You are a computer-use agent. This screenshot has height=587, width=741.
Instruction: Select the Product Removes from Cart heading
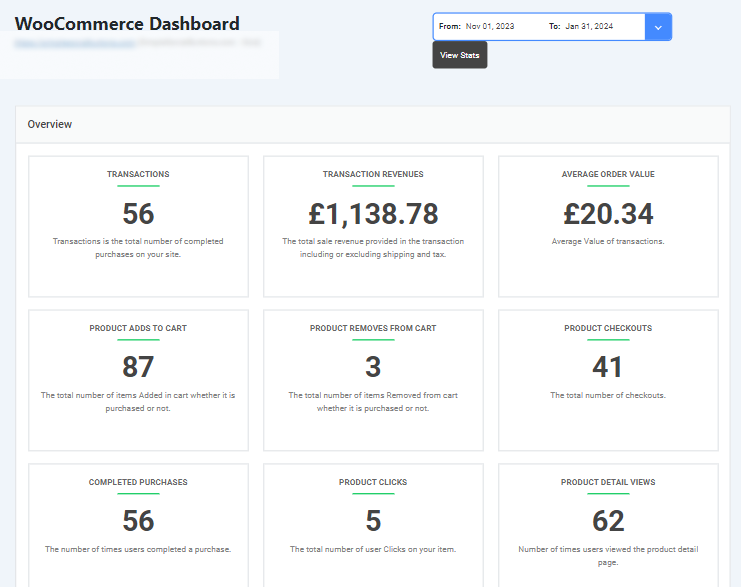[x=373, y=328]
